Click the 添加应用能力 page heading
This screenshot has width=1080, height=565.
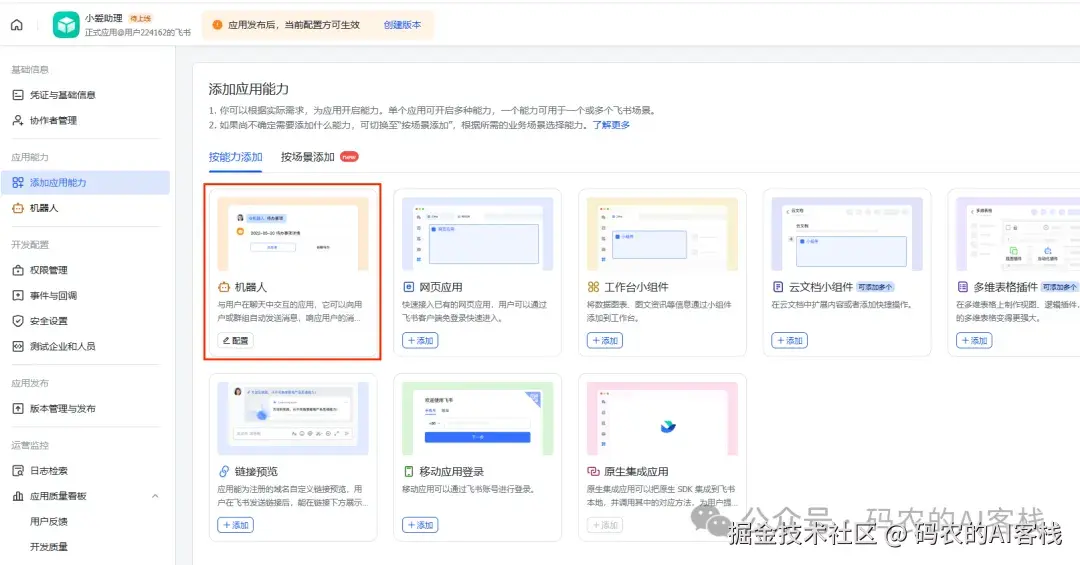click(x=249, y=89)
